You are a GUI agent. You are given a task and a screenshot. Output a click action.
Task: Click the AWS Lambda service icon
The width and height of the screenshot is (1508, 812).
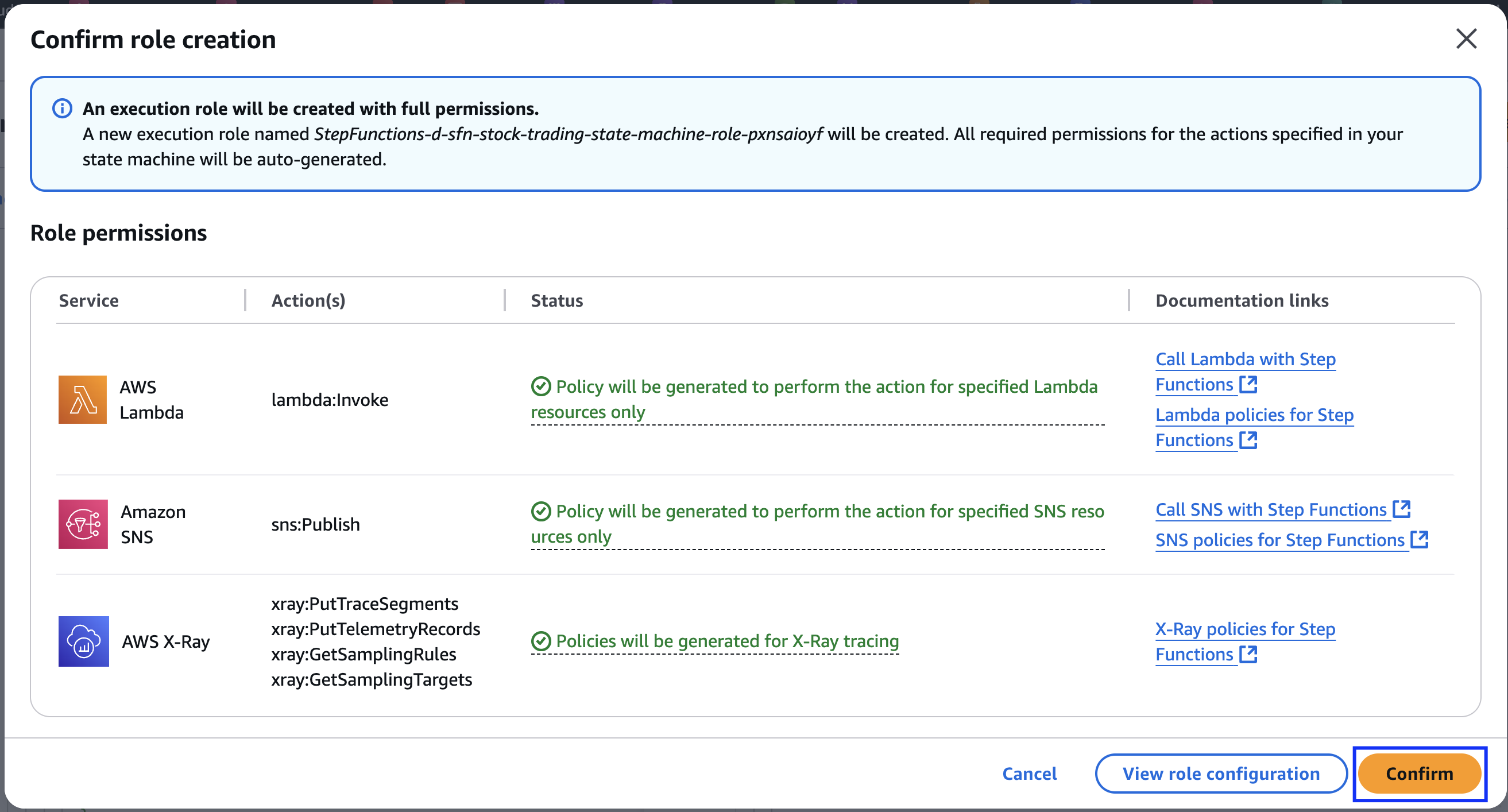point(83,399)
